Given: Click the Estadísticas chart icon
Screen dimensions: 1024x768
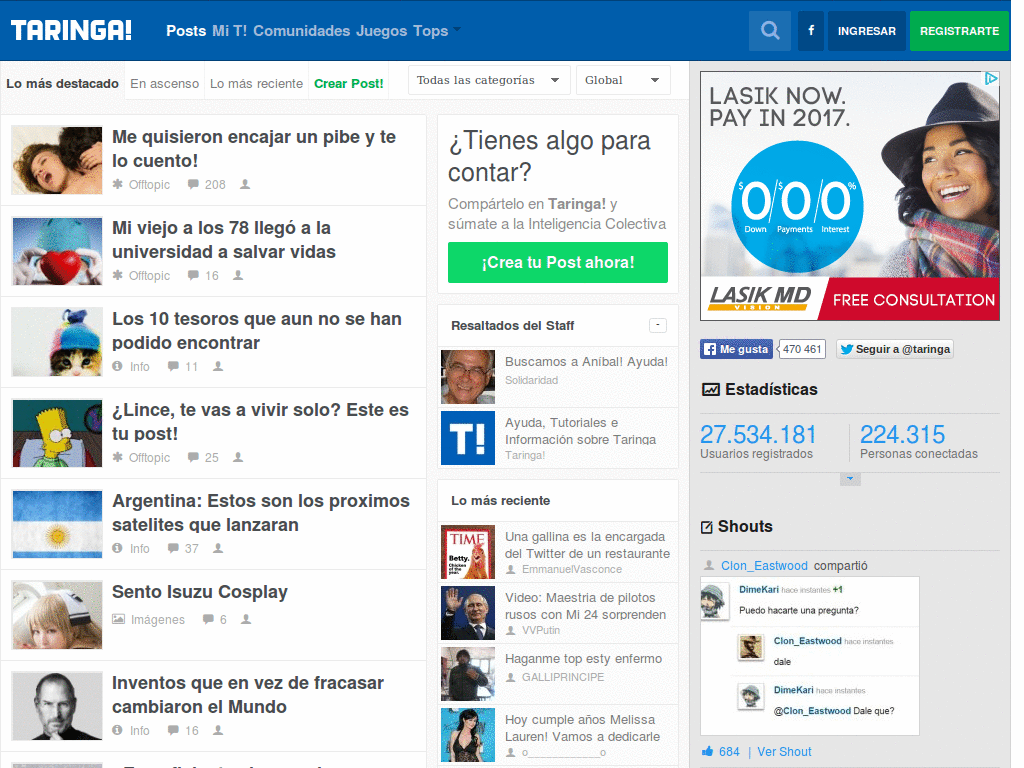Looking at the screenshot, I should pos(712,389).
